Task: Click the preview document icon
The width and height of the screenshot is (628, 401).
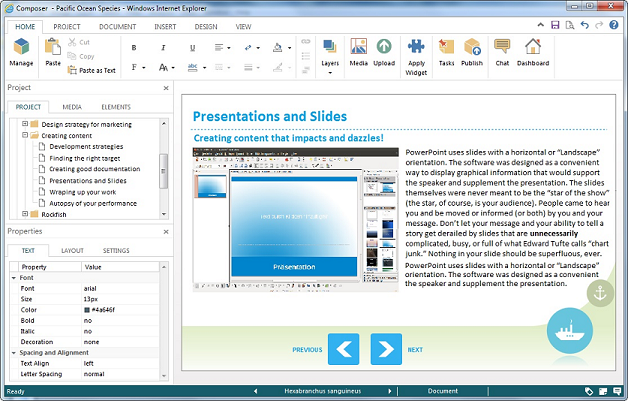Action: 570,25
